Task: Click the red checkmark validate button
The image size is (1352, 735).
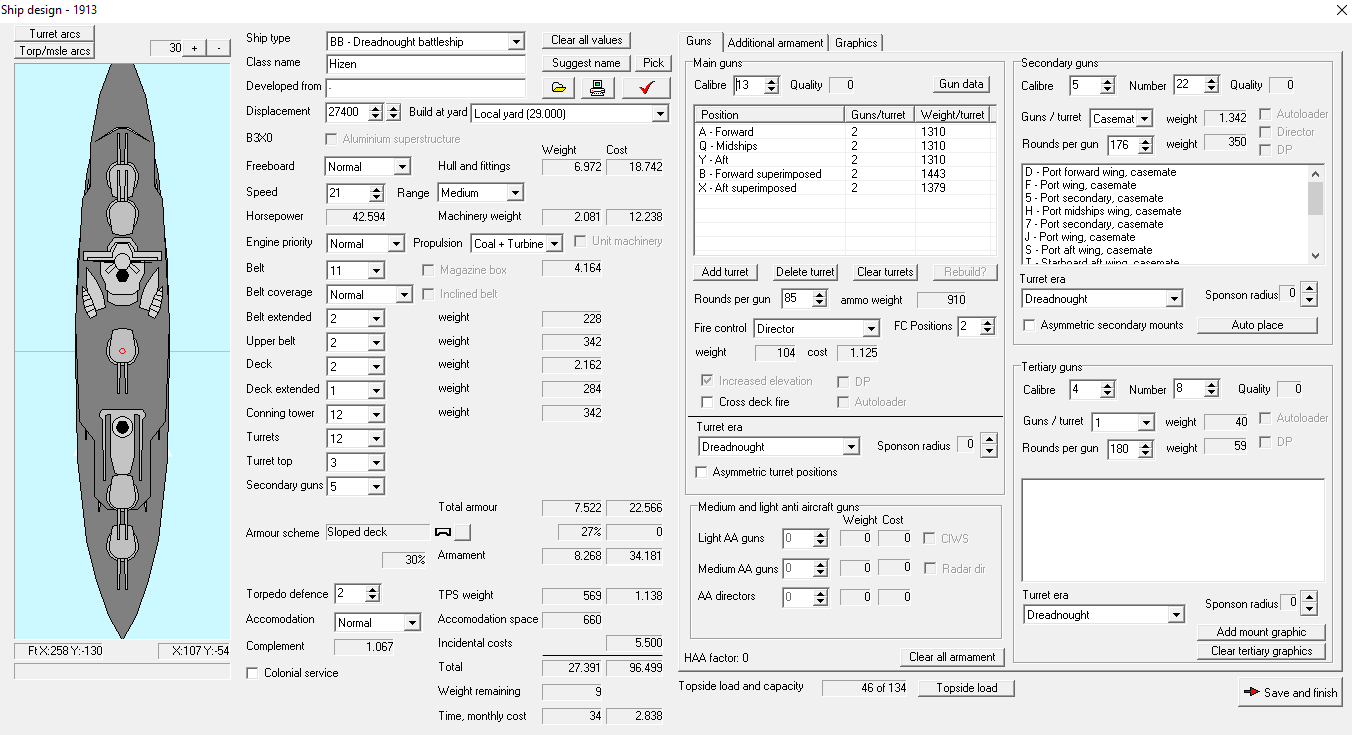Action: pyautogui.click(x=646, y=88)
